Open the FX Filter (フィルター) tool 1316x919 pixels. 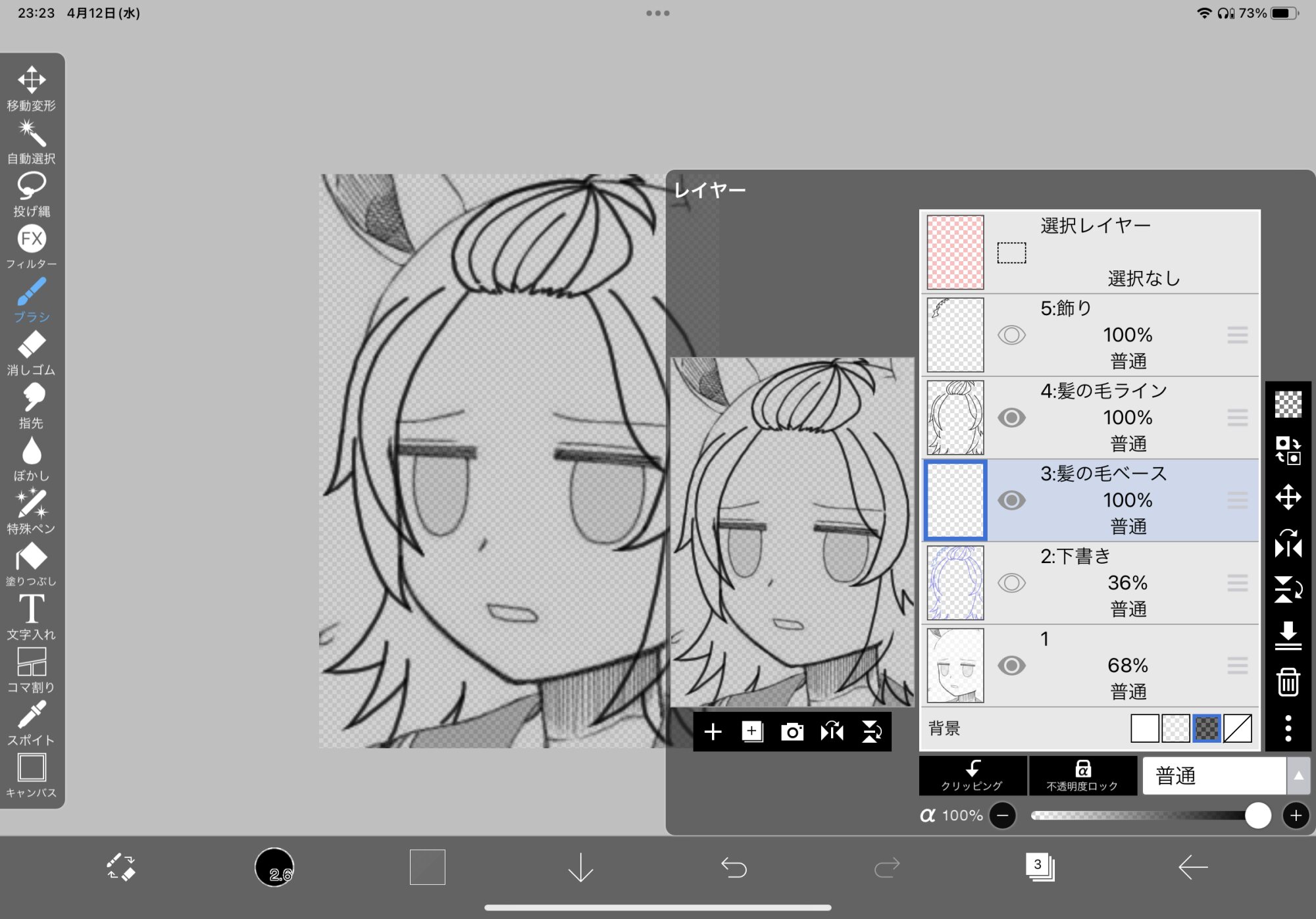click(x=31, y=246)
